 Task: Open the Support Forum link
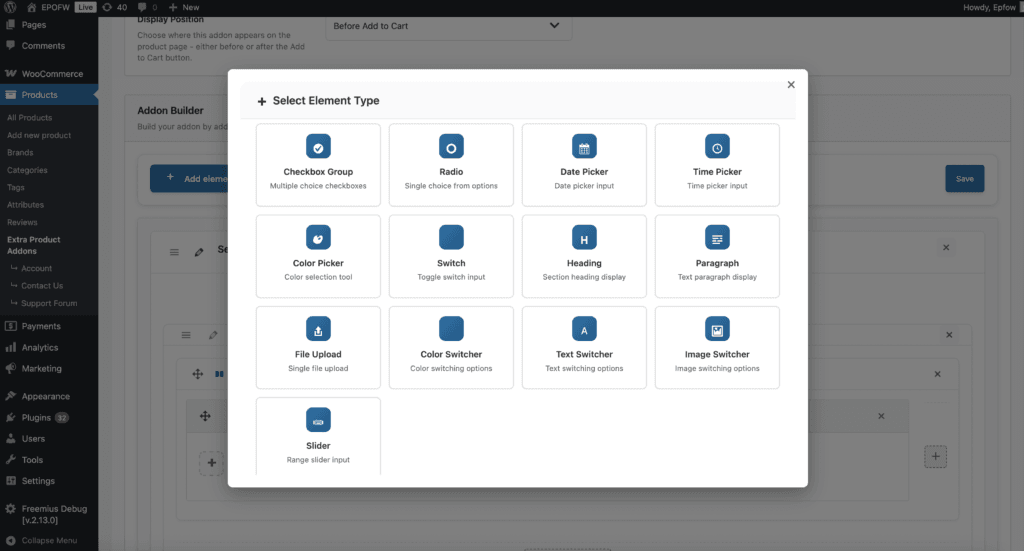tap(49, 303)
